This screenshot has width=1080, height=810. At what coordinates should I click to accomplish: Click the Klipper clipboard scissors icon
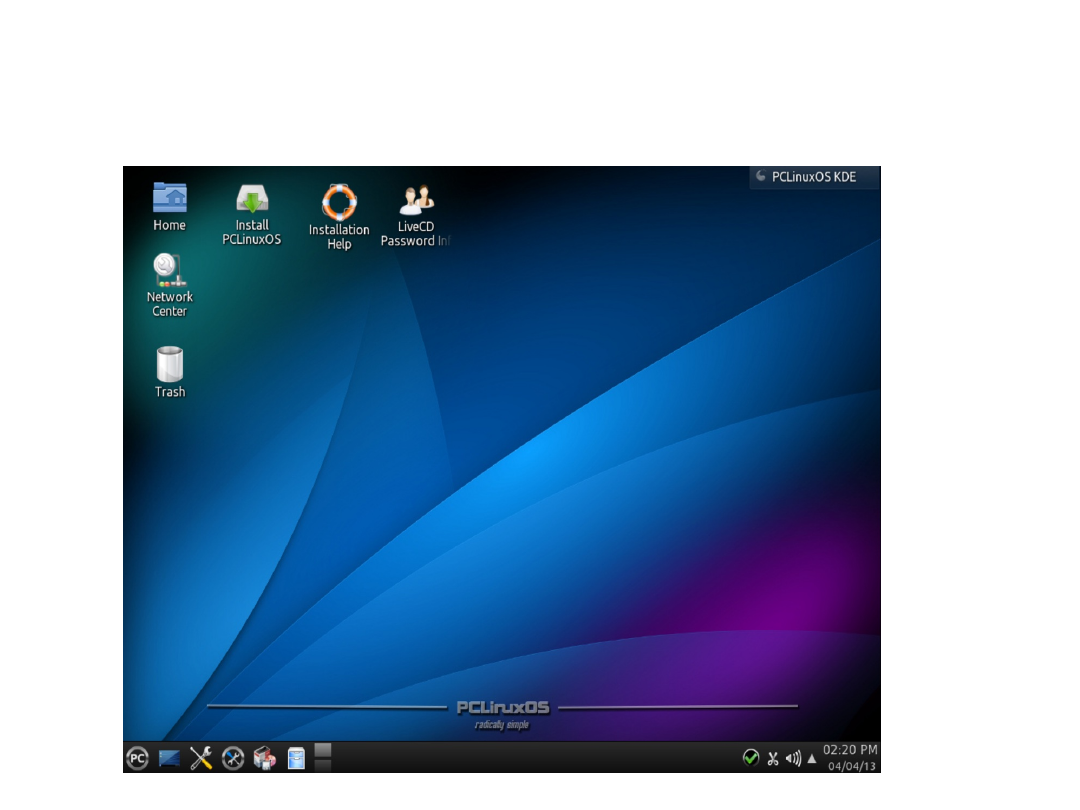(x=772, y=758)
